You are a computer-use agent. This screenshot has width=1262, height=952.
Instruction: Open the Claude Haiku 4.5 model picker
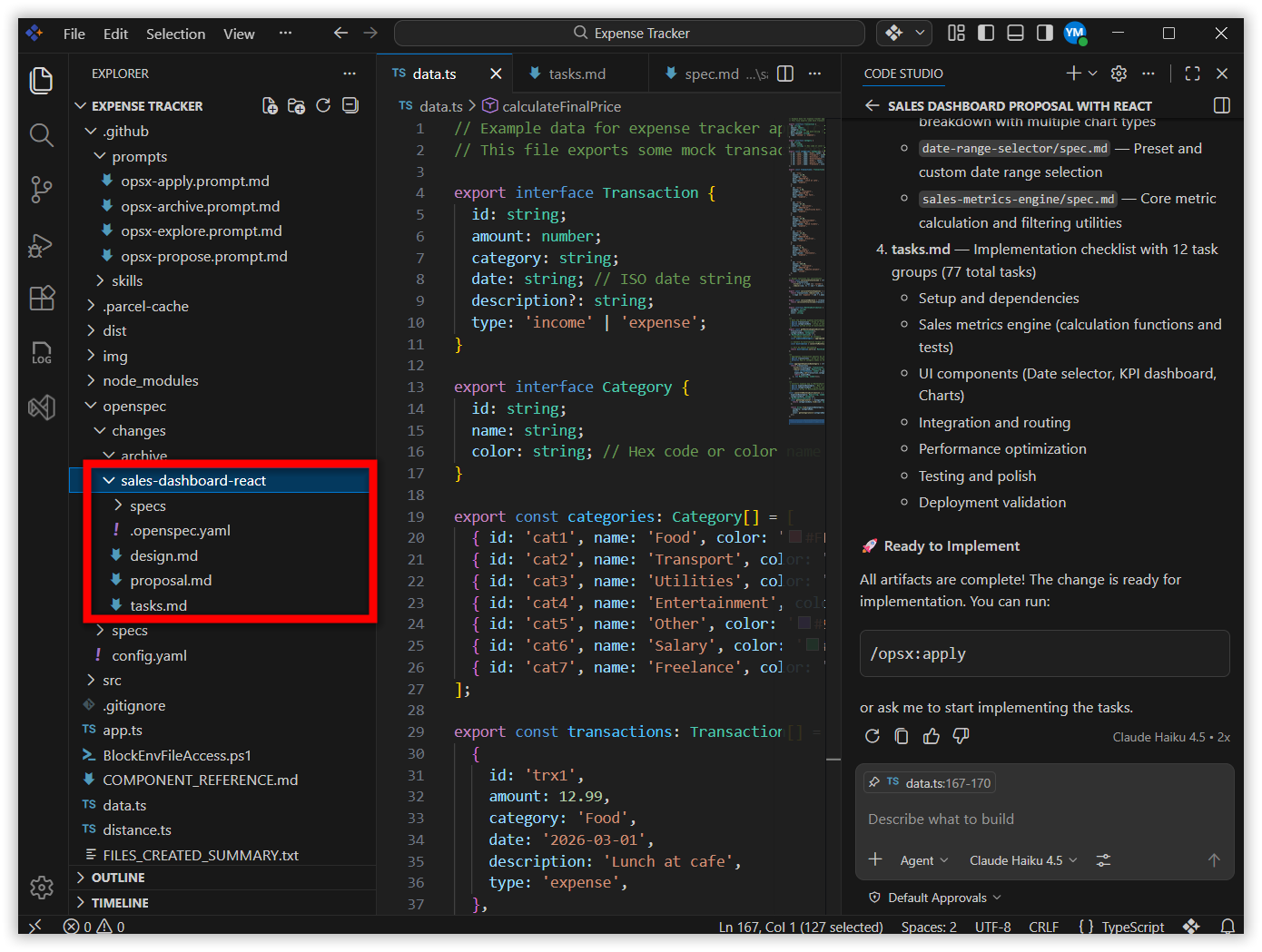(x=1023, y=860)
